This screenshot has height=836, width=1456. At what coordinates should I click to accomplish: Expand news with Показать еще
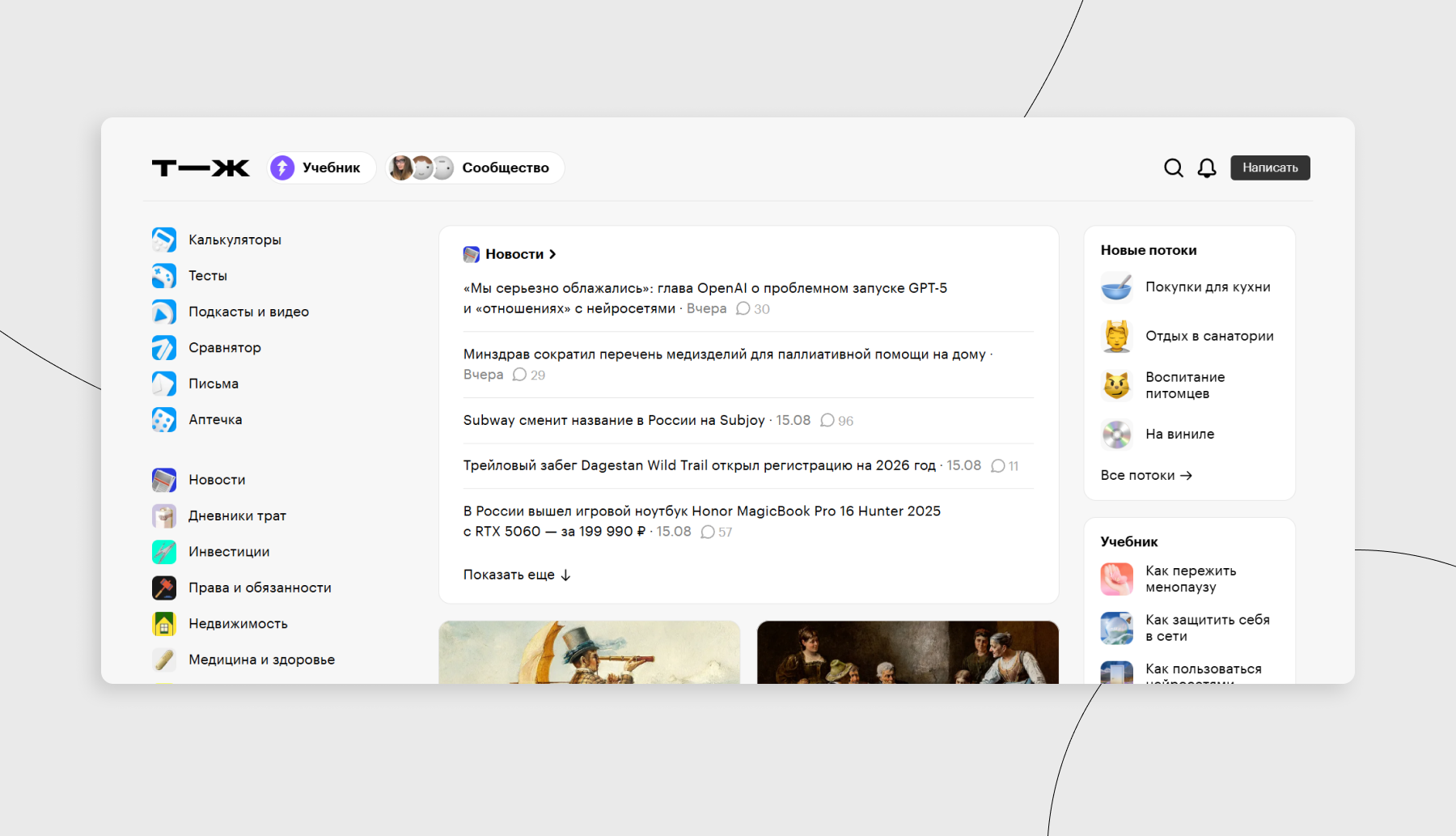tap(517, 575)
